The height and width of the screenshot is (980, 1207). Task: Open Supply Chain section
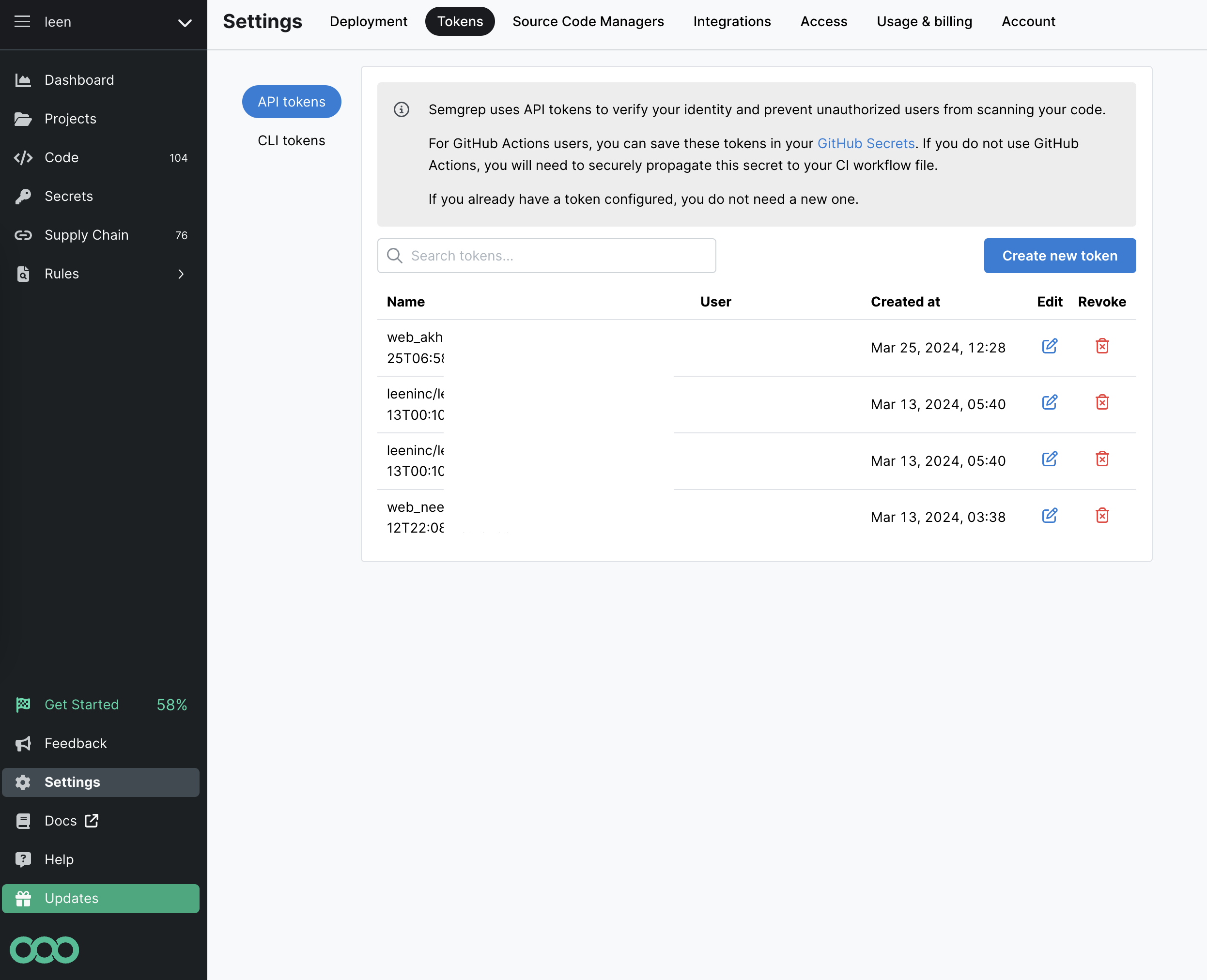(86, 235)
